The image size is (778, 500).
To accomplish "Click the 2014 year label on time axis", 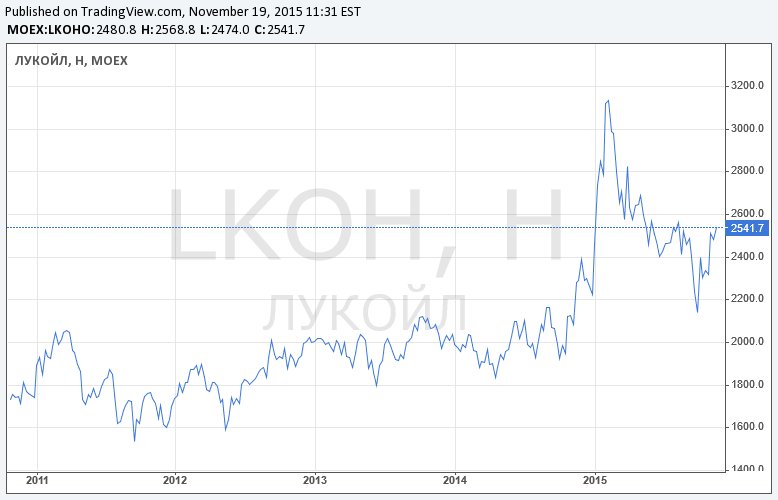I will click(455, 480).
